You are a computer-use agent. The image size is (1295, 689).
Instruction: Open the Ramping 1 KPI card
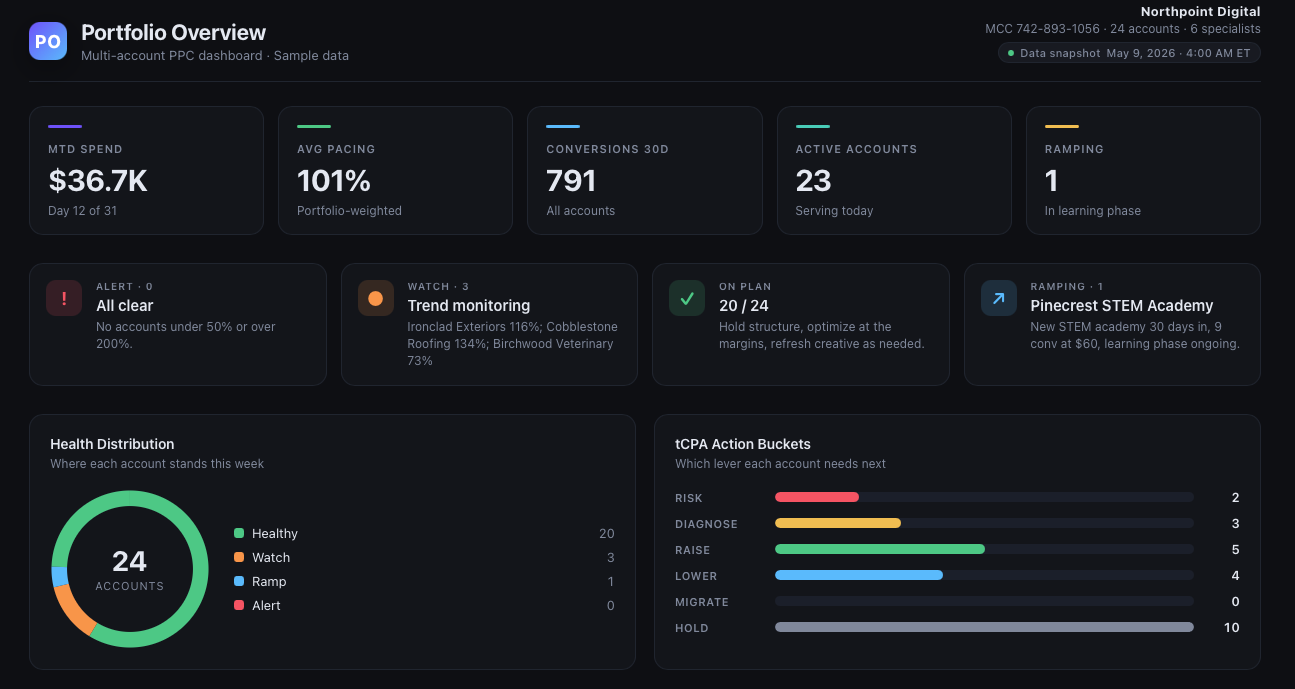coord(1143,171)
